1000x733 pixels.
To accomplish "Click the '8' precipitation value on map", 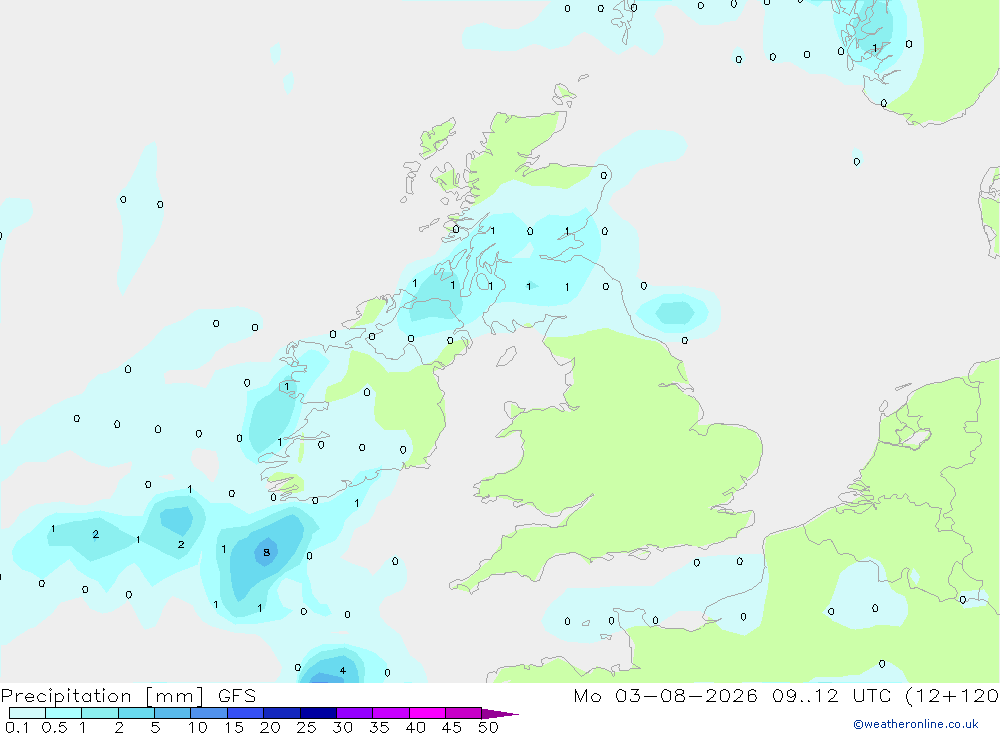I will 267,552.
